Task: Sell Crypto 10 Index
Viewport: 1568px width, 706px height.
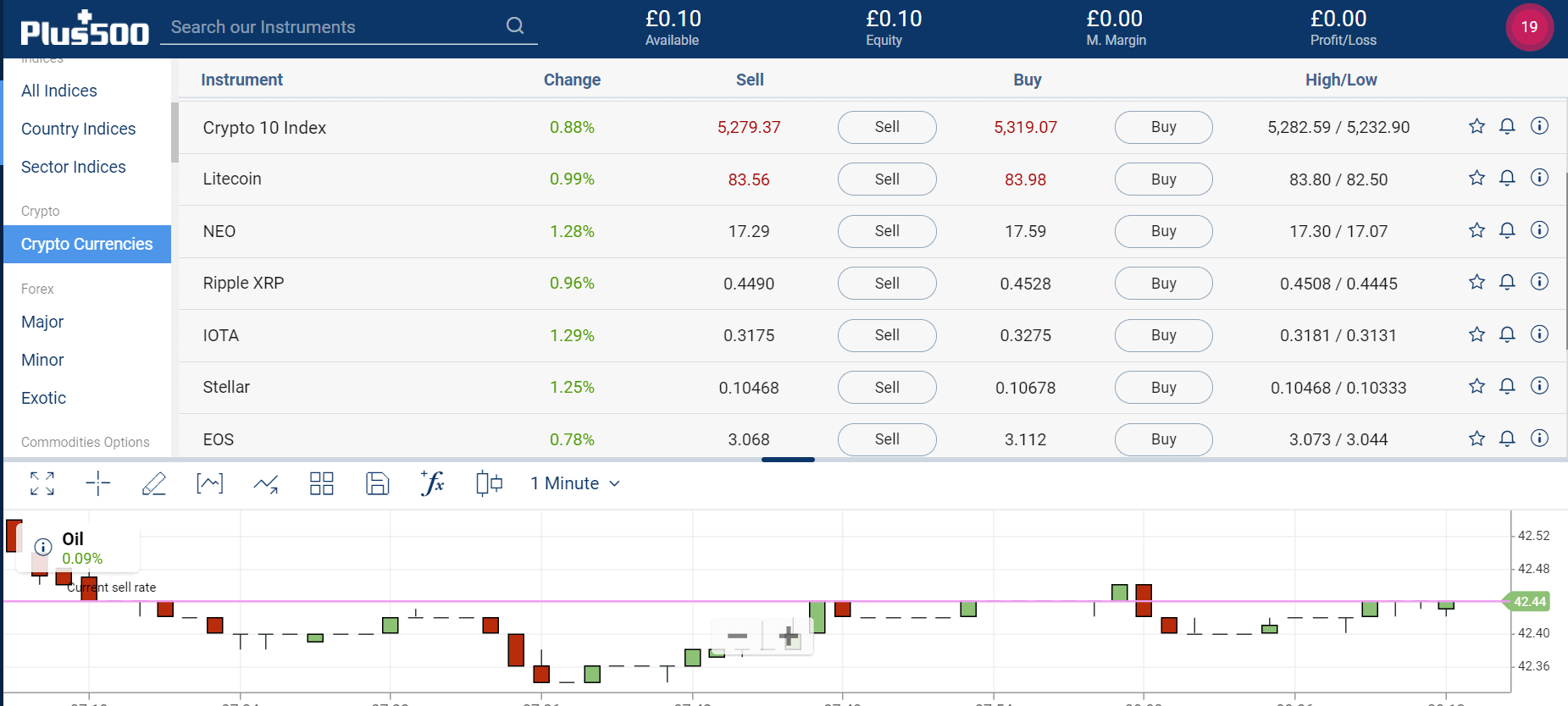Action: pos(887,127)
